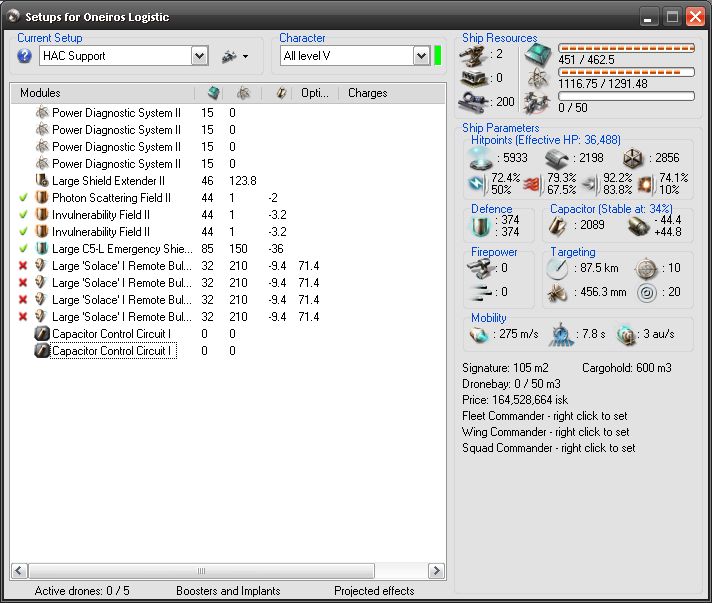Click the blue help question mark icon
This screenshot has height=603, width=712.
click(24, 56)
